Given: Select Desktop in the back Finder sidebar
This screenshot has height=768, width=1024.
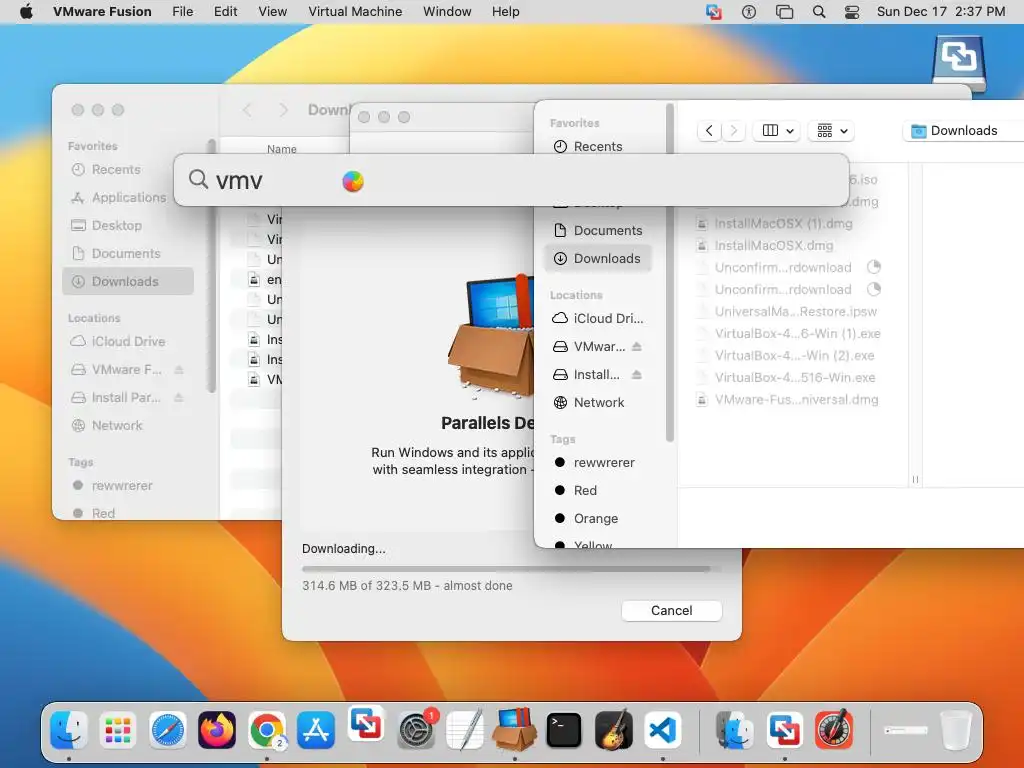Looking at the screenshot, I should pos(128,225).
